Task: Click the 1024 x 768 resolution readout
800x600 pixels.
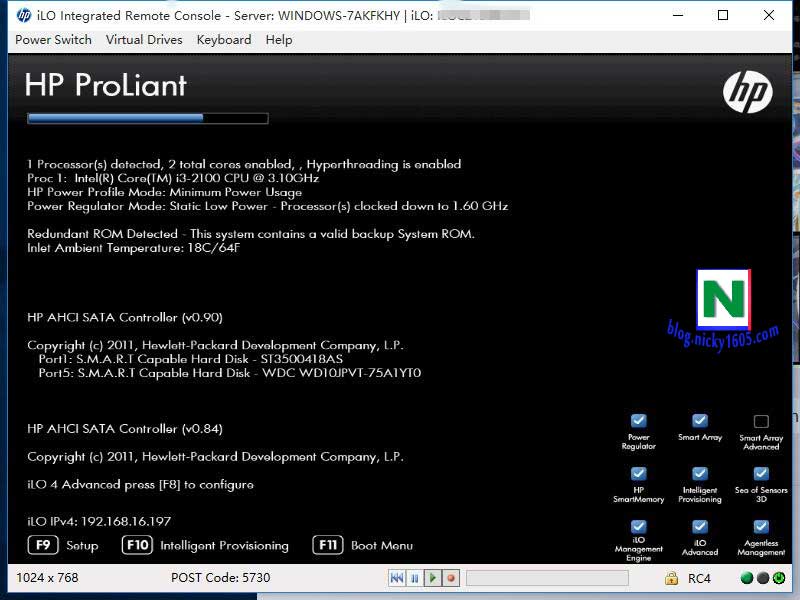Action: [x=47, y=578]
